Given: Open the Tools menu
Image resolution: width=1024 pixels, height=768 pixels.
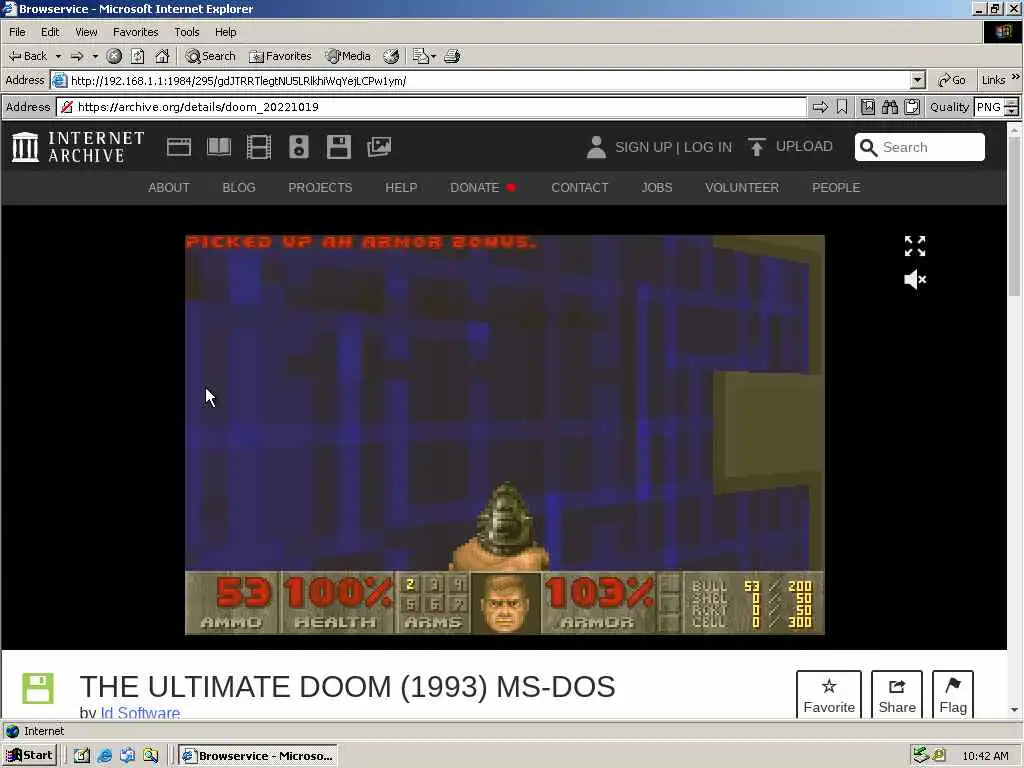Looking at the screenshot, I should tap(186, 32).
